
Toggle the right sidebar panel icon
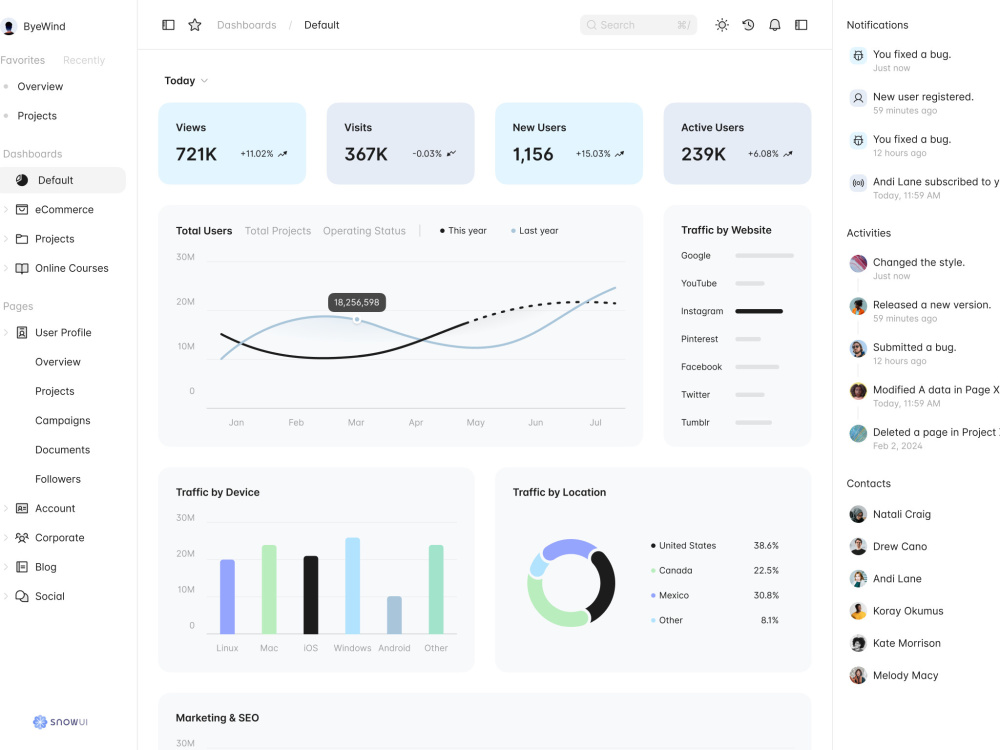(801, 25)
